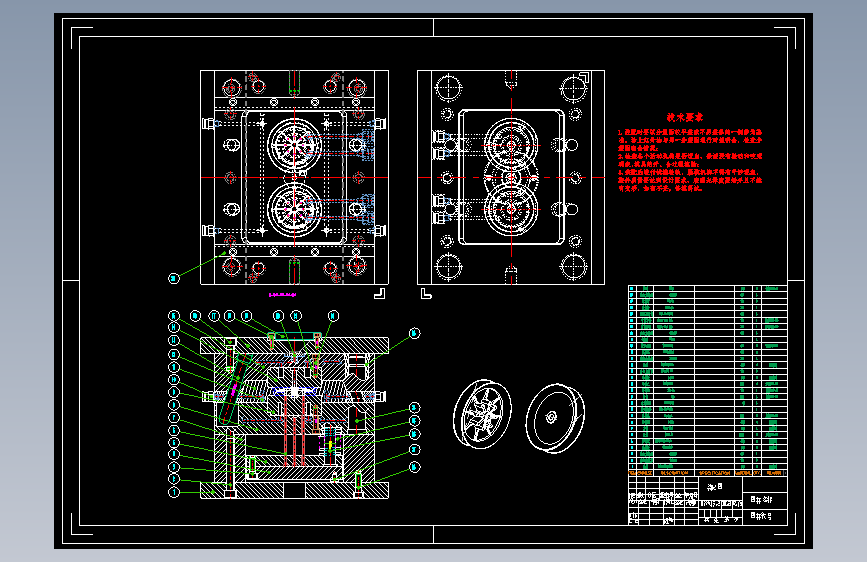Click the magenta label under left plan view
Screen dimensions: 867x562
pyautogui.click(x=283, y=295)
